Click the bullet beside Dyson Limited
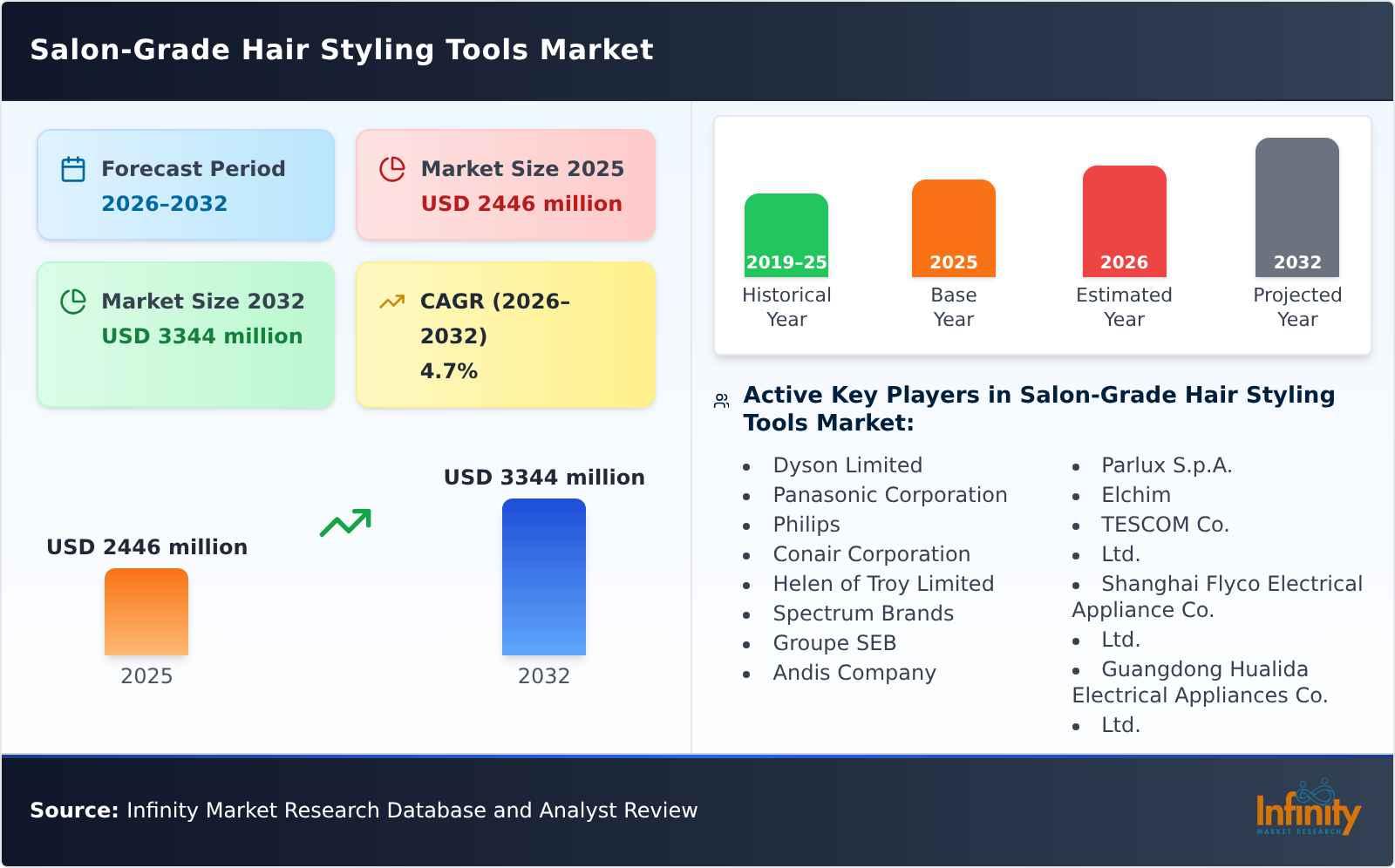Viewport: 1395px width, 868px height. pyautogui.click(x=746, y=466)
